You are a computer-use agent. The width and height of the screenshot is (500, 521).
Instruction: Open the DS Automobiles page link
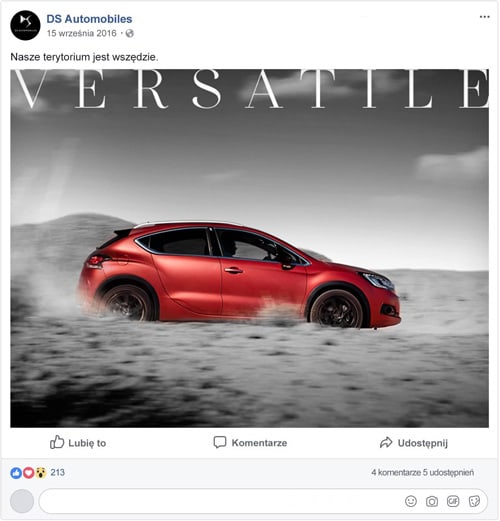(89, 19)
